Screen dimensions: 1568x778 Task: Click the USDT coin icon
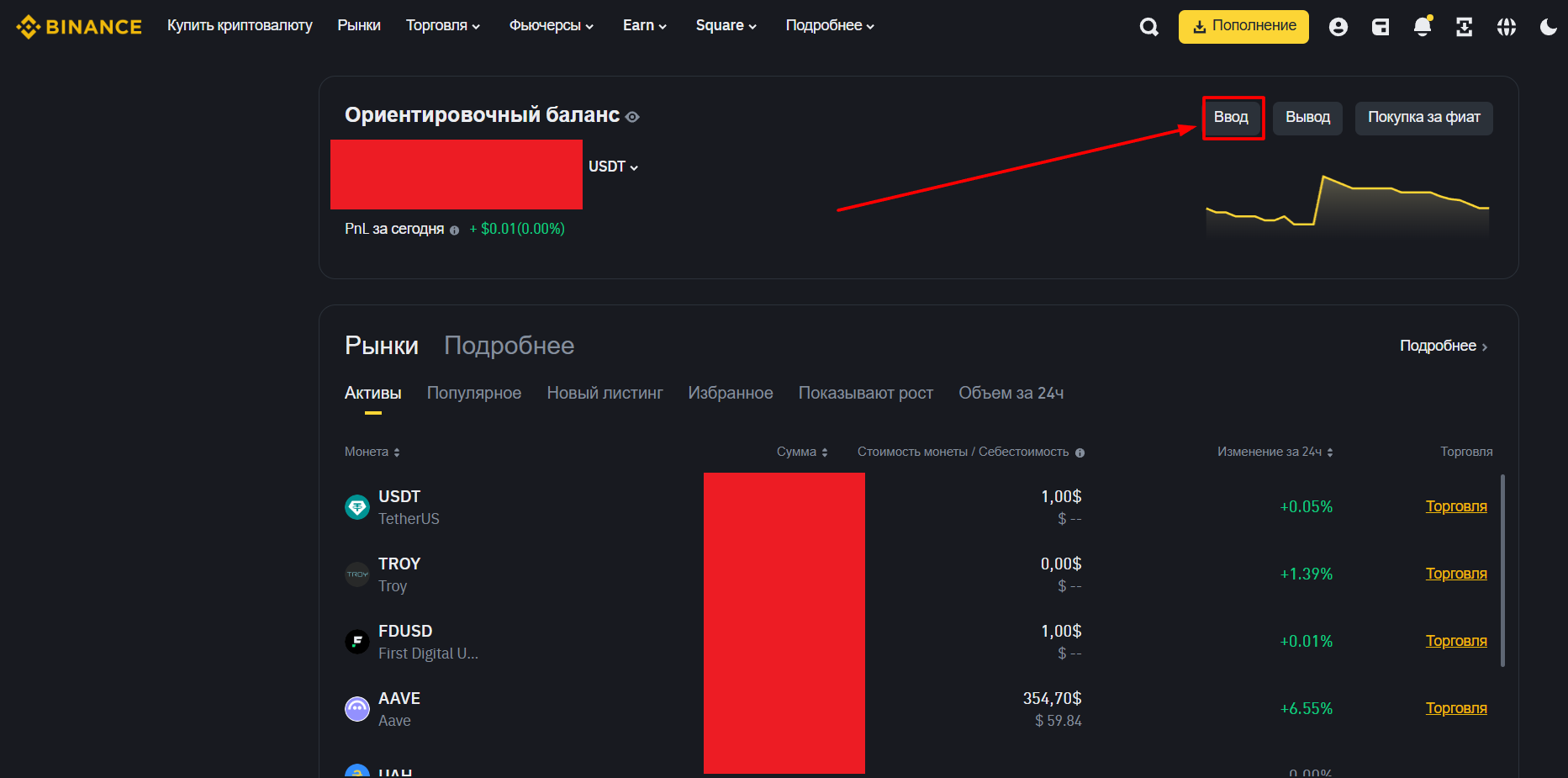tap(357, 507)
